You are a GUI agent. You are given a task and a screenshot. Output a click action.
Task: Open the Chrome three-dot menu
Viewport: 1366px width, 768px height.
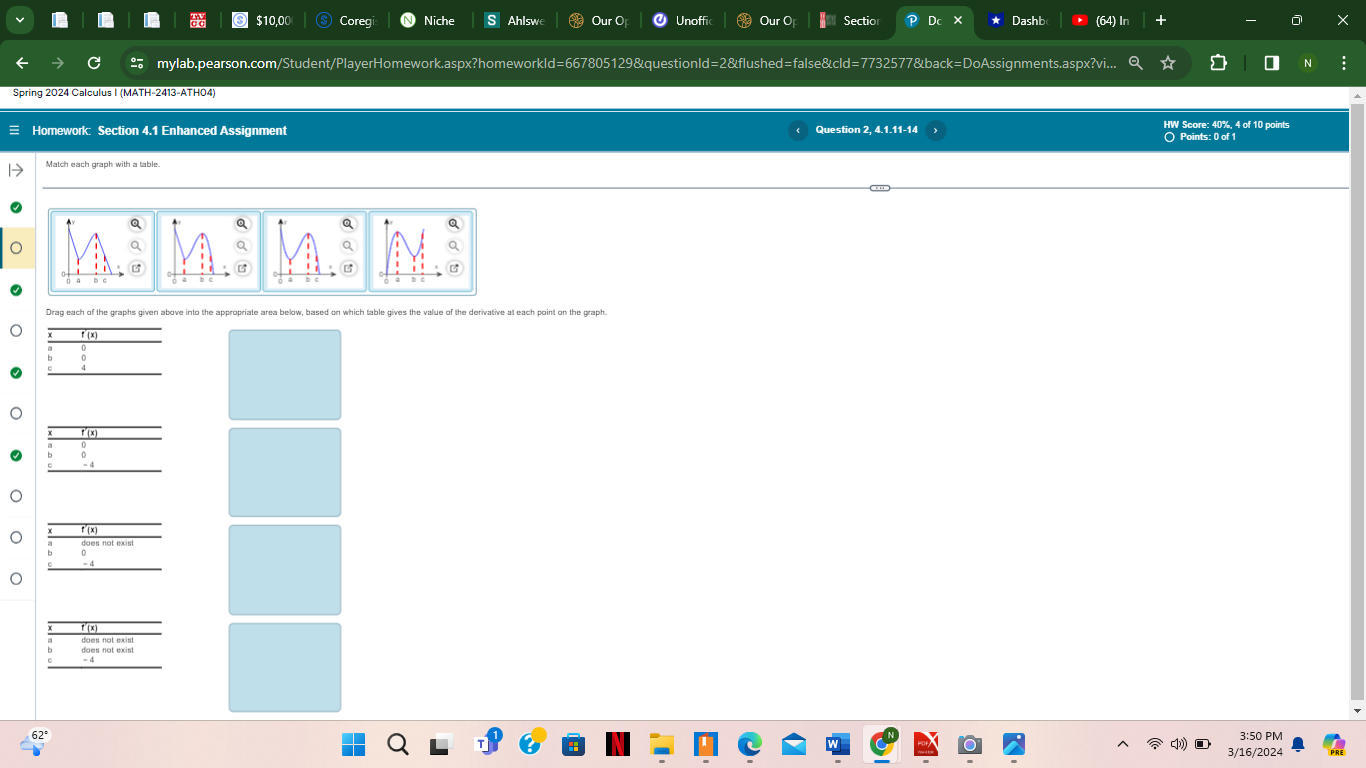1344,63
